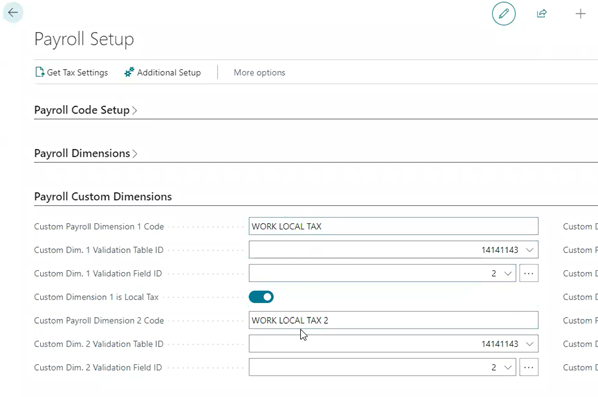This screenshot has width=598, height=397.
Task: Go back with the left arrow icon
Action: pos(13,13)
